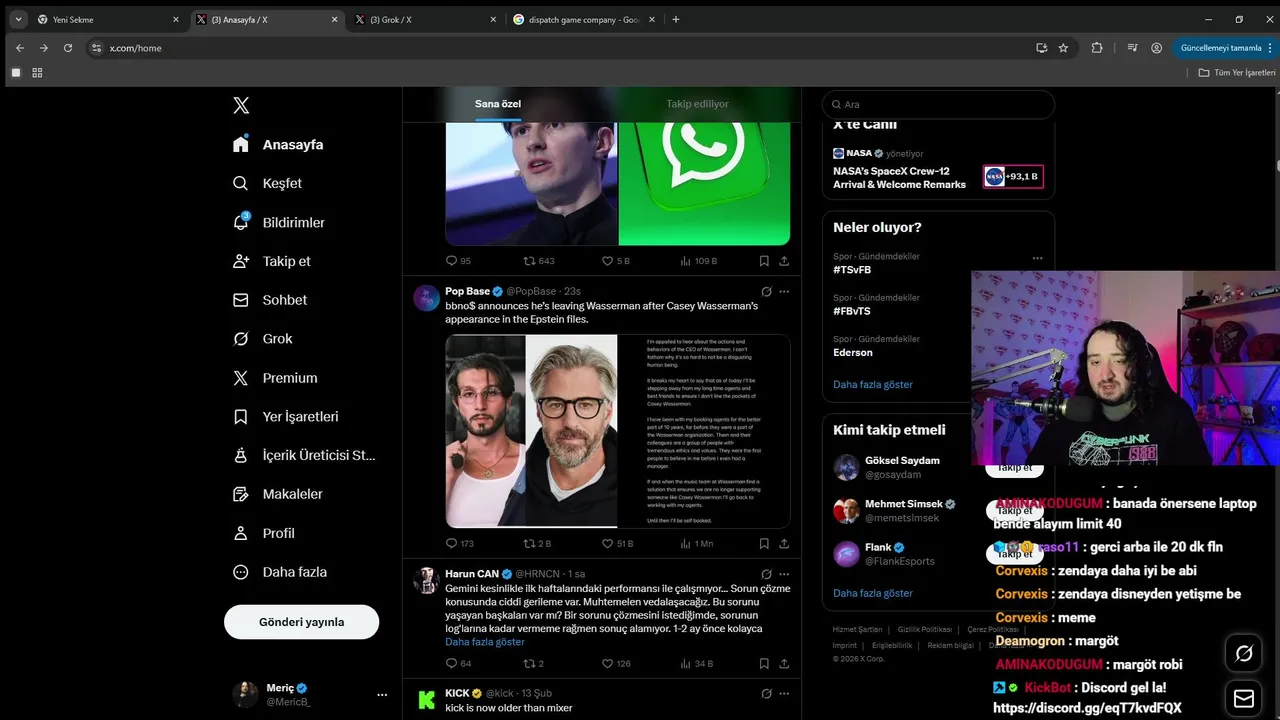Switch to Takip ediliyor tab
The height and width of the screenshot is (720, 1280).
697,104
